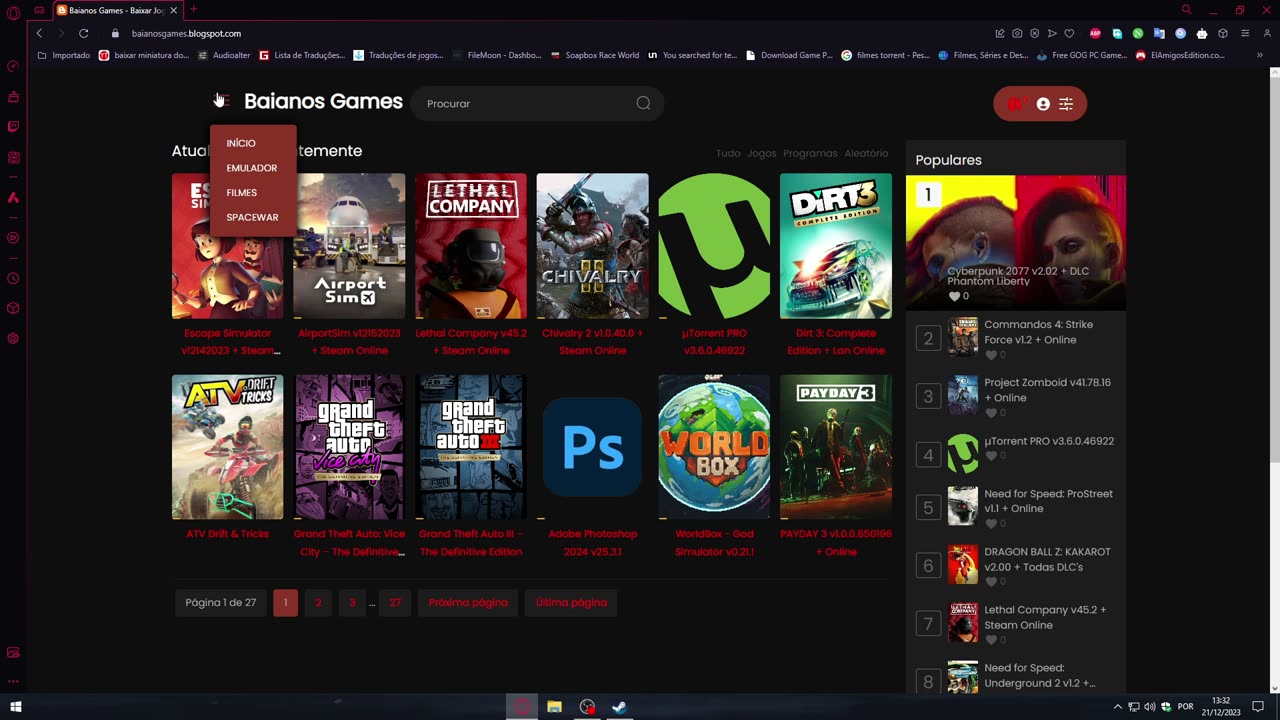Viewport: 1280px width, 720px height.
Task: Open Need for Speed: ProStreet popular post
Action: click(x=1048, y=501)
